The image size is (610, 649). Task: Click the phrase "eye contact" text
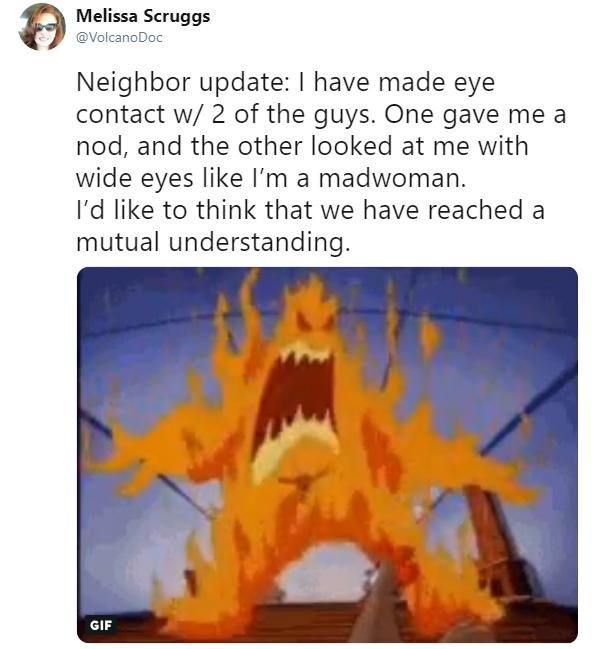(x=286, y=99)
